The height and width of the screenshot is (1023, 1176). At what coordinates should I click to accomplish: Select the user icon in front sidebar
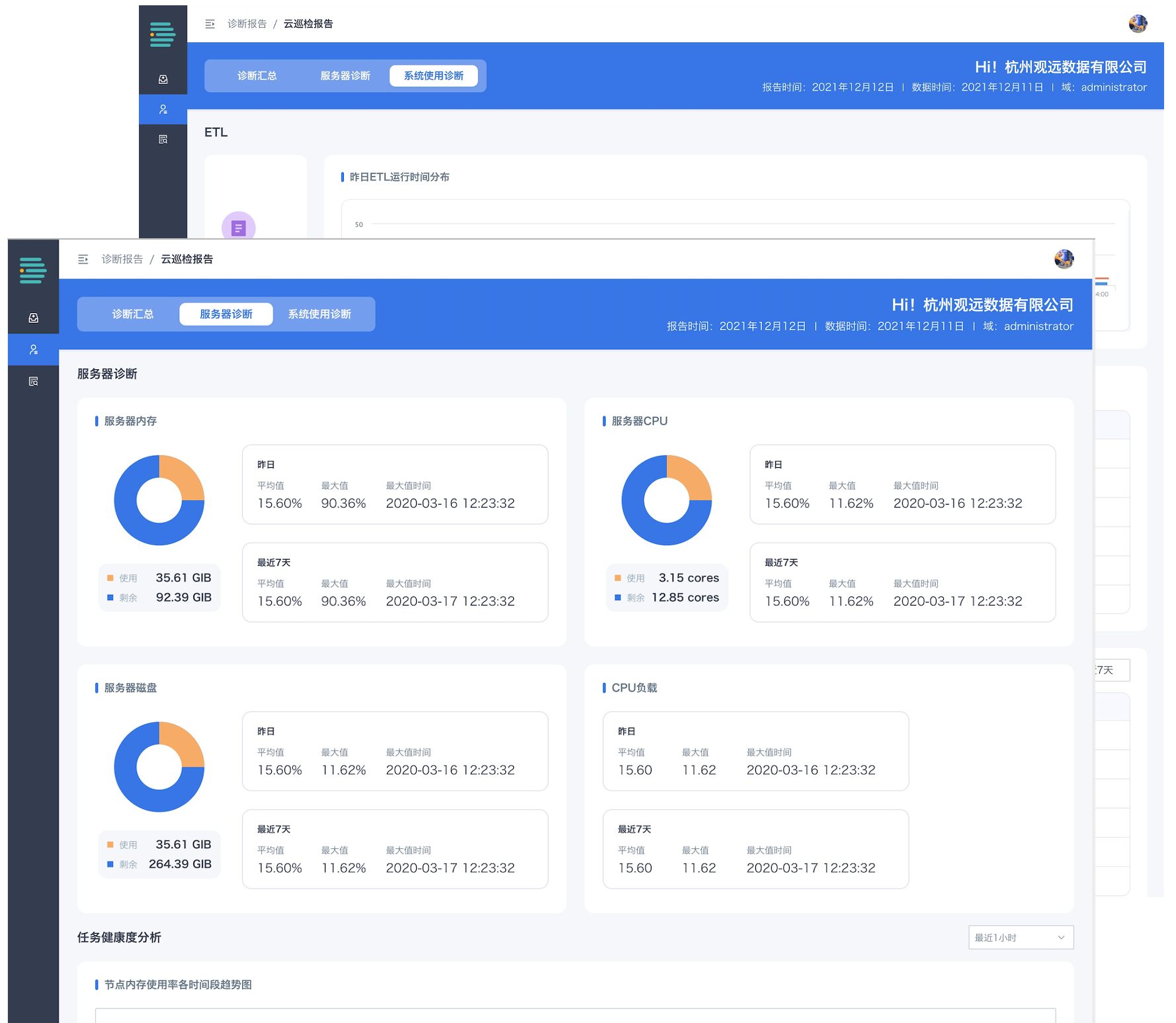(x=33, y=349)
